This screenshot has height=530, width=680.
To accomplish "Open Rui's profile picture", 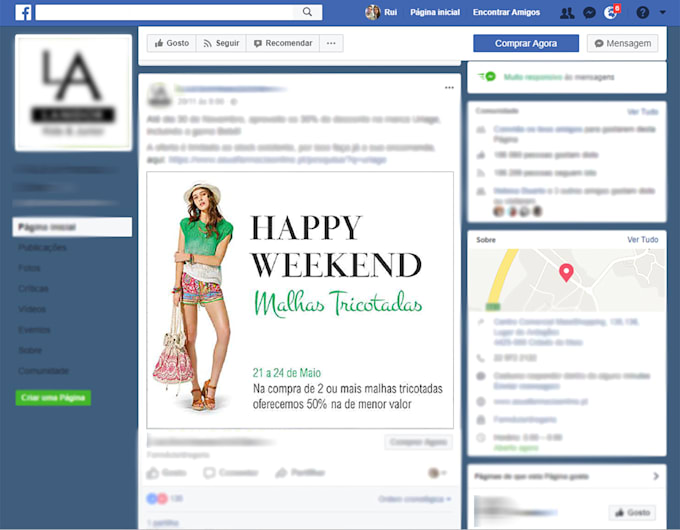I will pyautogui.click(x=373, y=12).
